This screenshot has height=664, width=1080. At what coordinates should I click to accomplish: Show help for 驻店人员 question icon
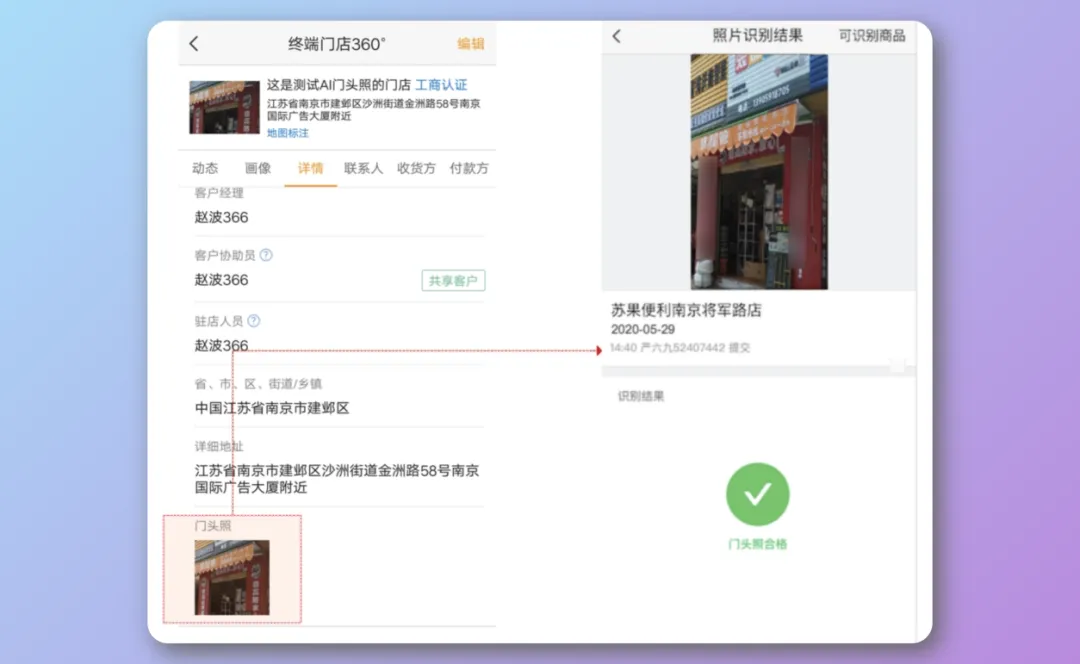click(x=253, y=321)
